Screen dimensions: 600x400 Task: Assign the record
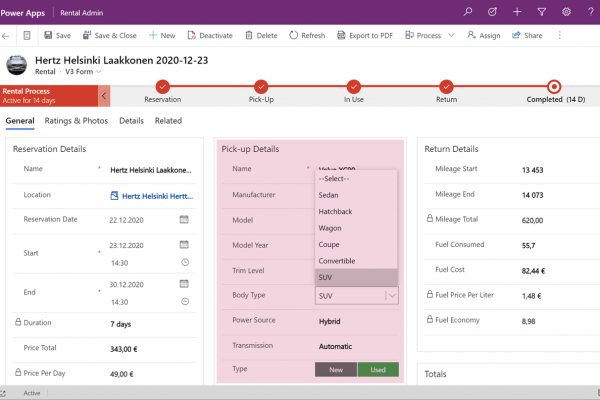[x=484, y=36]
